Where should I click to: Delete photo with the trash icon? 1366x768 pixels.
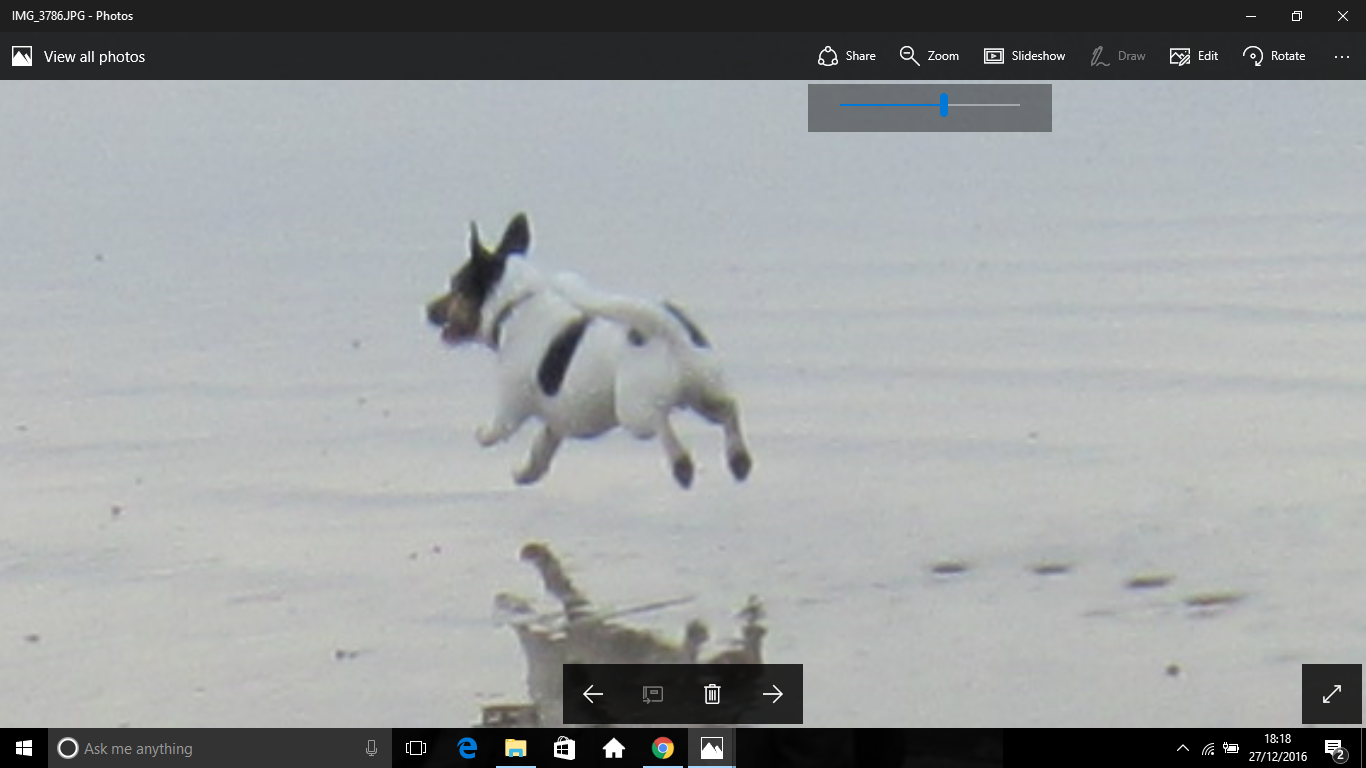point(712,694)
